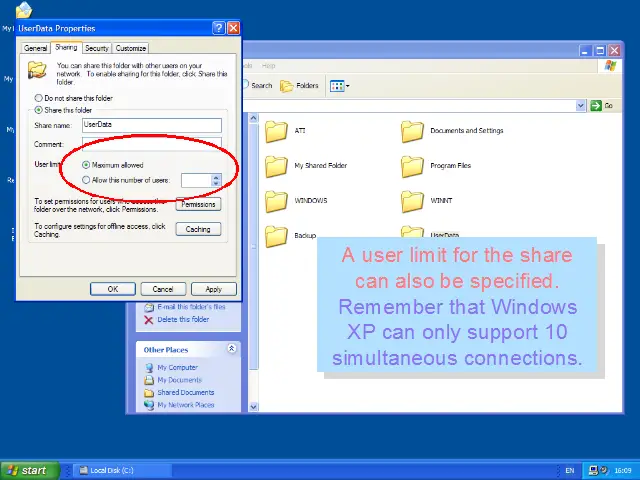Open My Documents link in Other Places
The width and height of the screenshot is (640, 480).
coord(180,380)
